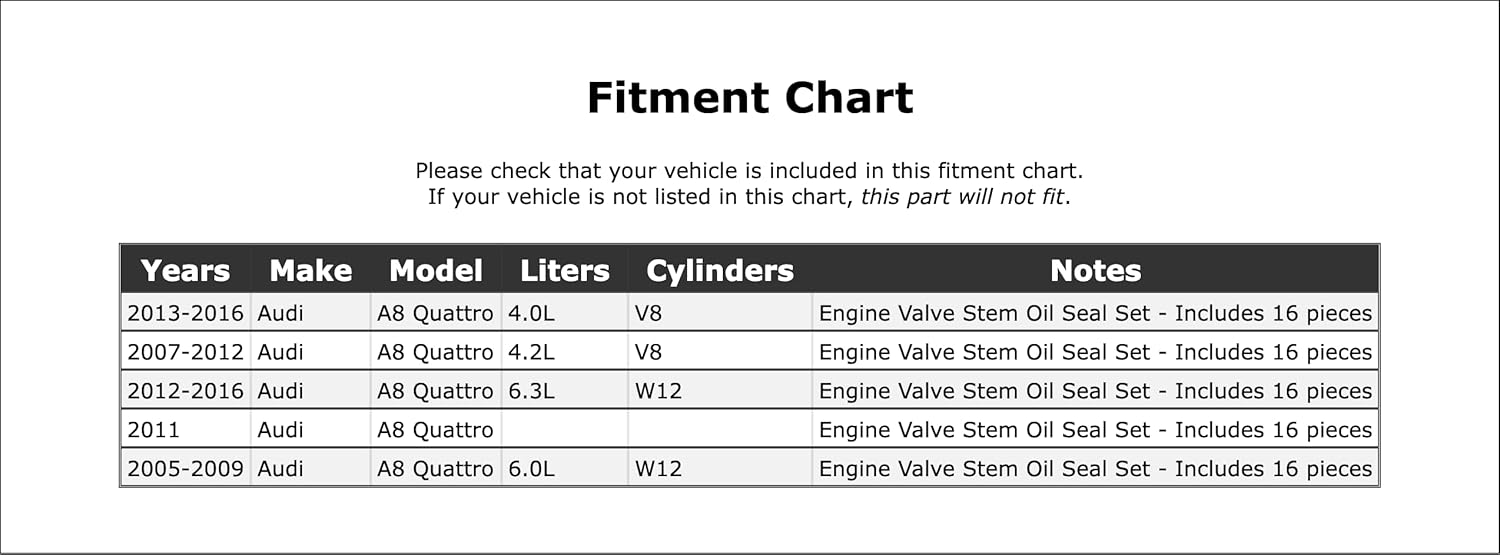Select the 2007-2012 years cell
1500x555 pixels.
point(185,353)
